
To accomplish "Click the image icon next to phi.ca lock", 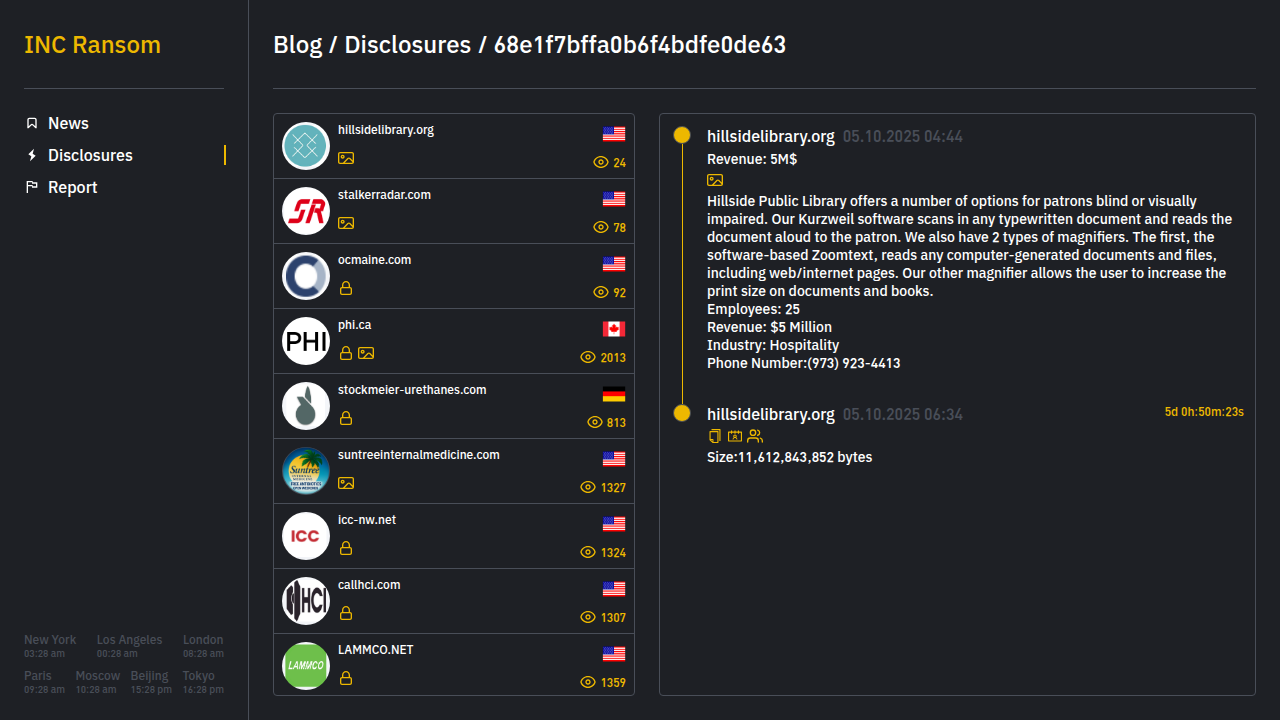I will click(366, 353).
